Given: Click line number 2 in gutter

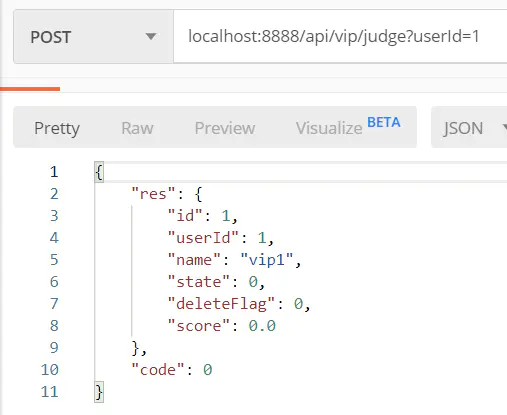Looking at the screenshot, I should [54, 194].
